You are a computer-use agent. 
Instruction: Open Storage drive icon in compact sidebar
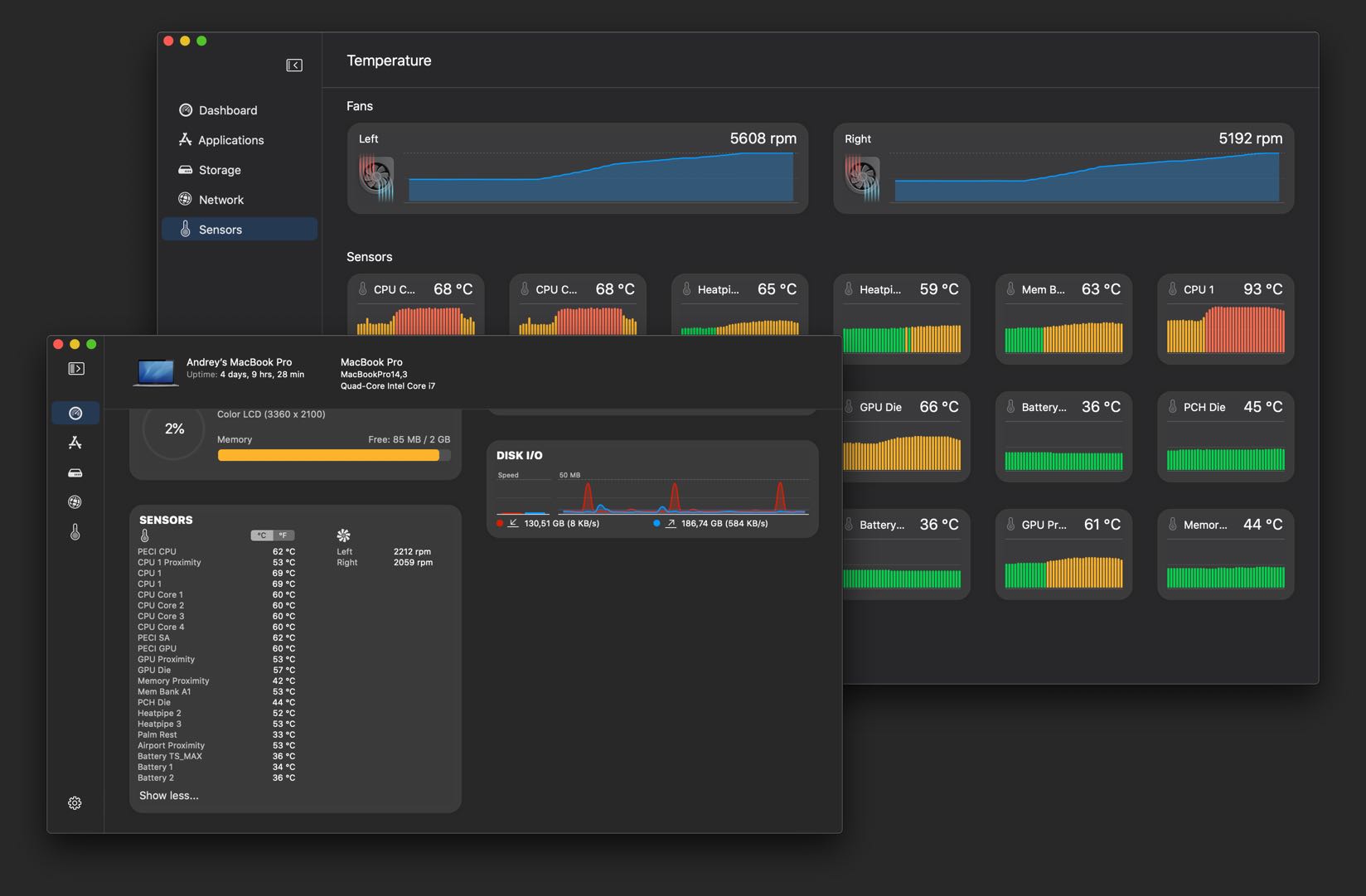pyautogui.click(x=75, y=473)
